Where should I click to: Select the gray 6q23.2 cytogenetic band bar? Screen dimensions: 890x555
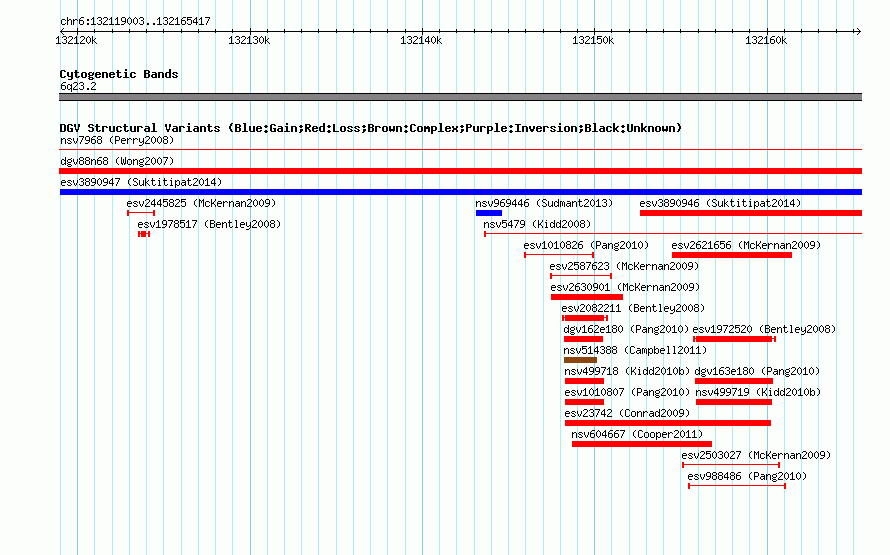coord(460,97)
